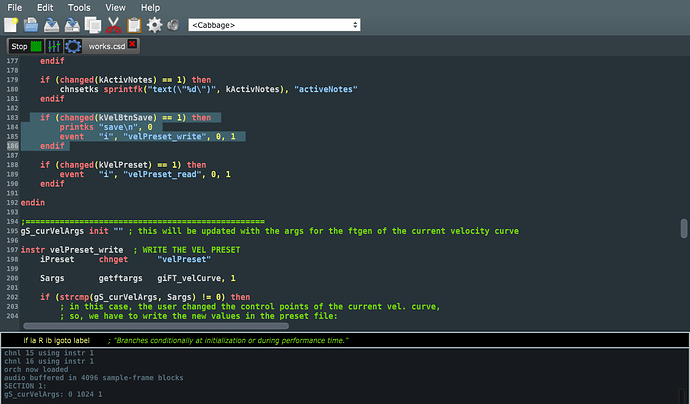This screenshot has height=404, width=690.
Task: Click "gS_curVelArgs" variable on line 195
Action: tap(52, 231)
